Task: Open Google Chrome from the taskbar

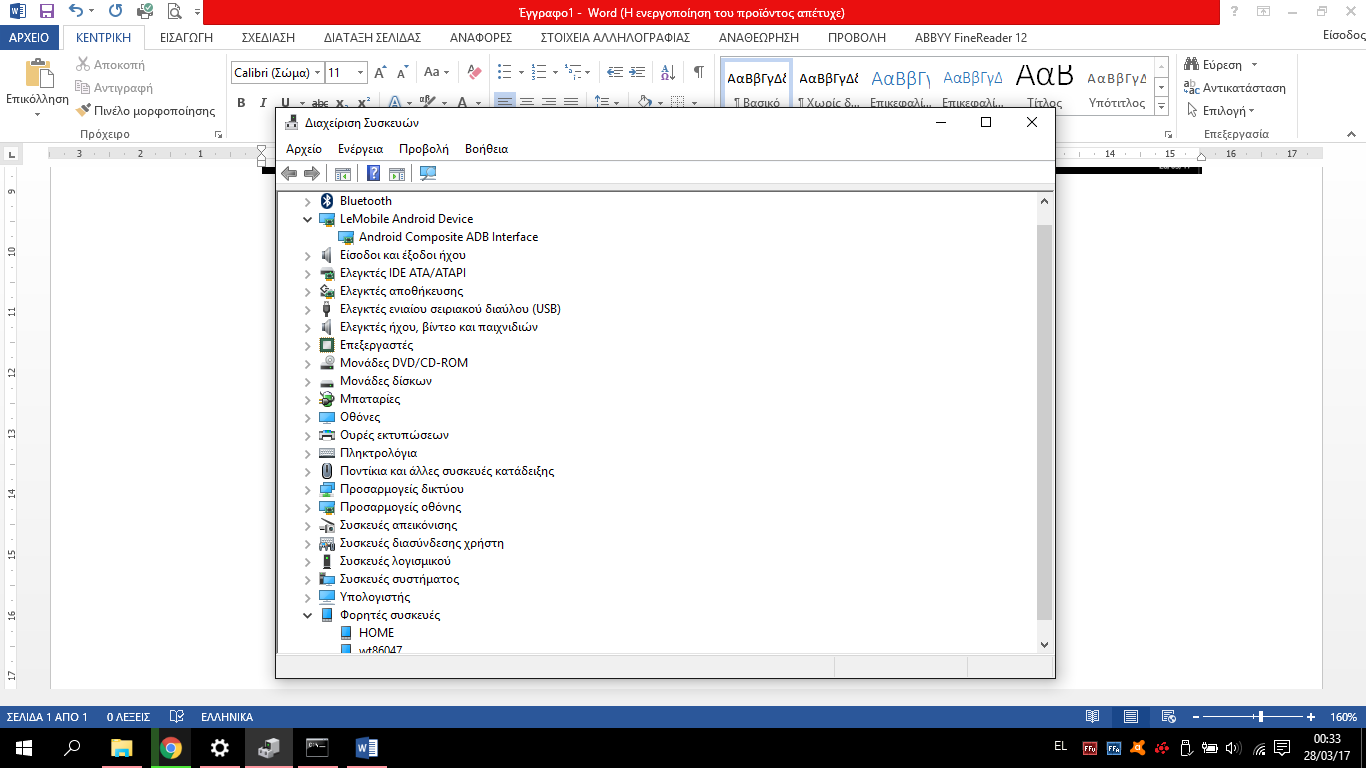Action: coord(171,747)
